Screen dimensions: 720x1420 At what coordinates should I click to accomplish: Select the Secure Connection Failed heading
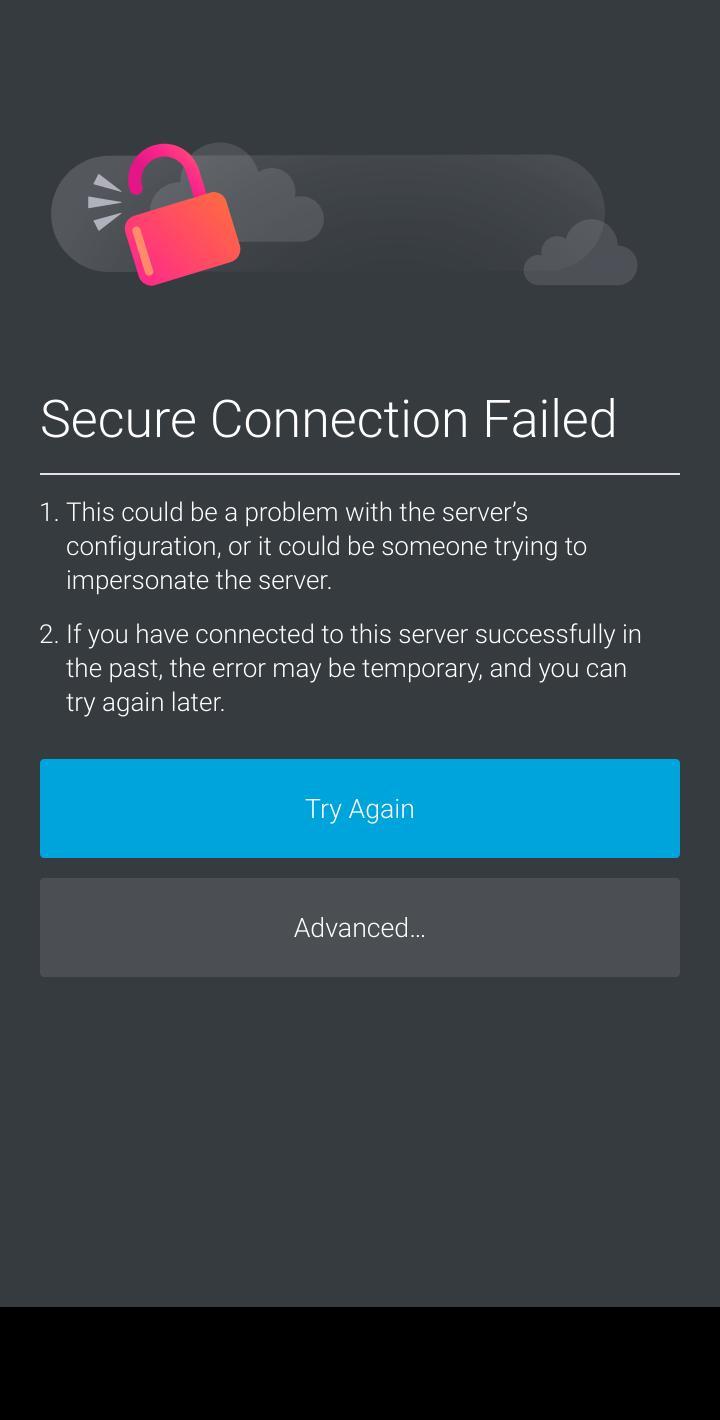pyautogui.click(x=328, y=418)
